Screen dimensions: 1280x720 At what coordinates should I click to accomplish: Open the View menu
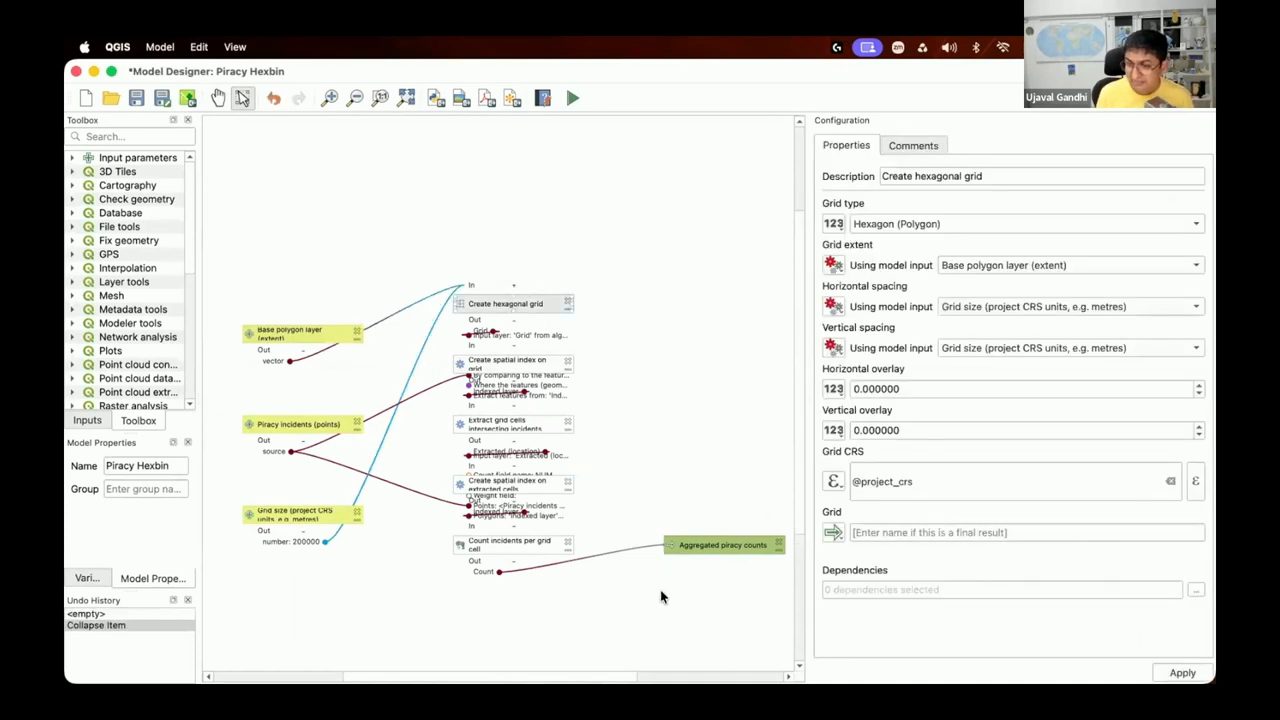point(235,47)
